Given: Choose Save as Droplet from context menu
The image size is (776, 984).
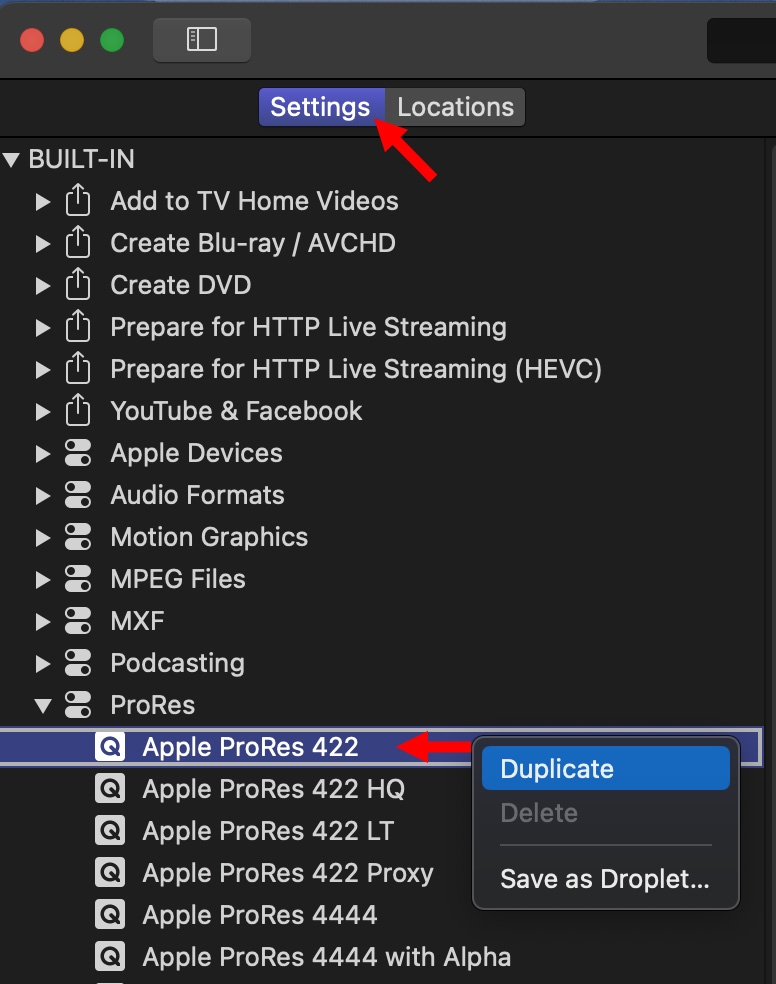Looking at the screenshot, I should pos(605,879).
